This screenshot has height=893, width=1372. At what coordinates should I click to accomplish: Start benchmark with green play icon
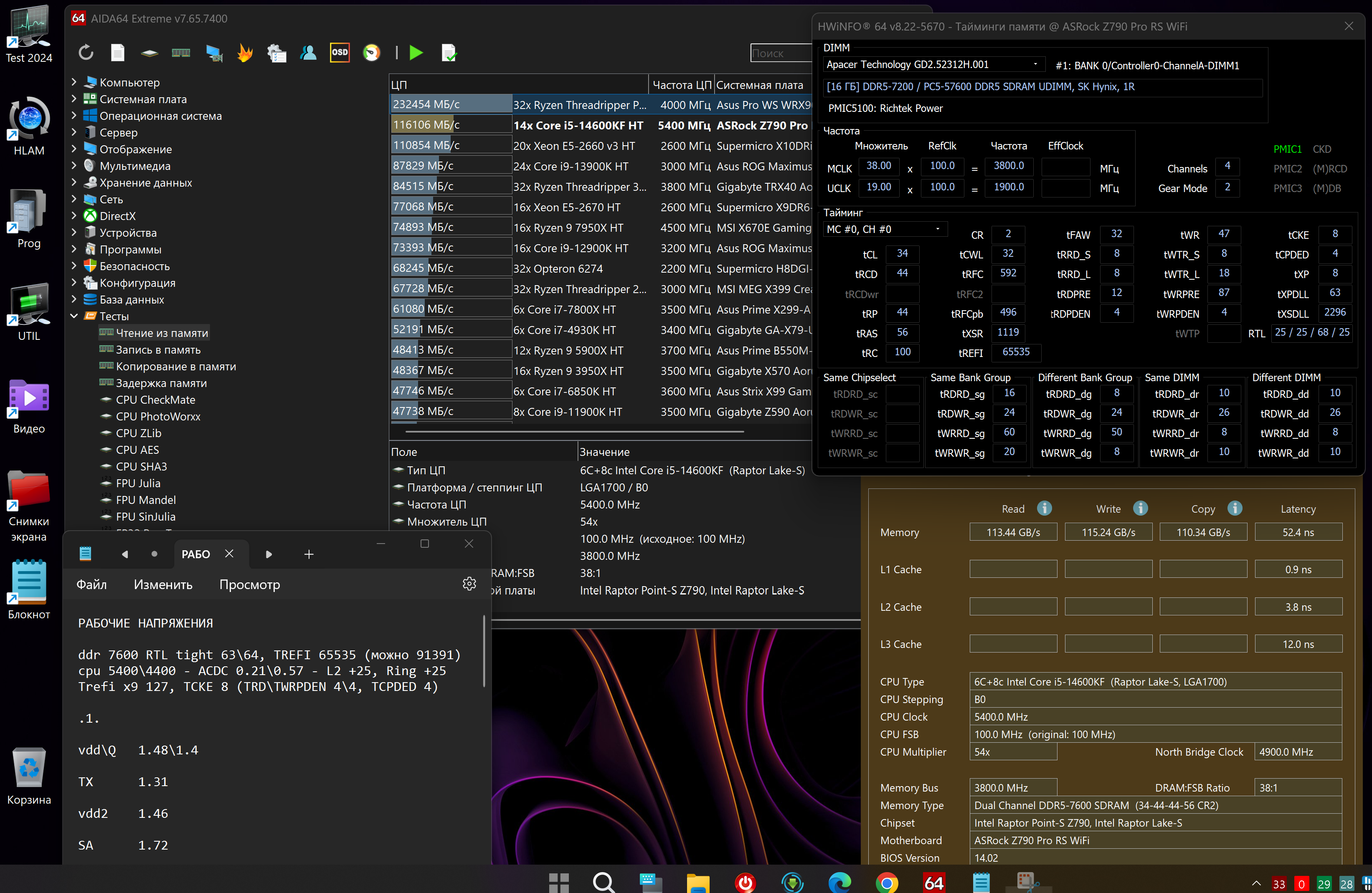point(416,53)
